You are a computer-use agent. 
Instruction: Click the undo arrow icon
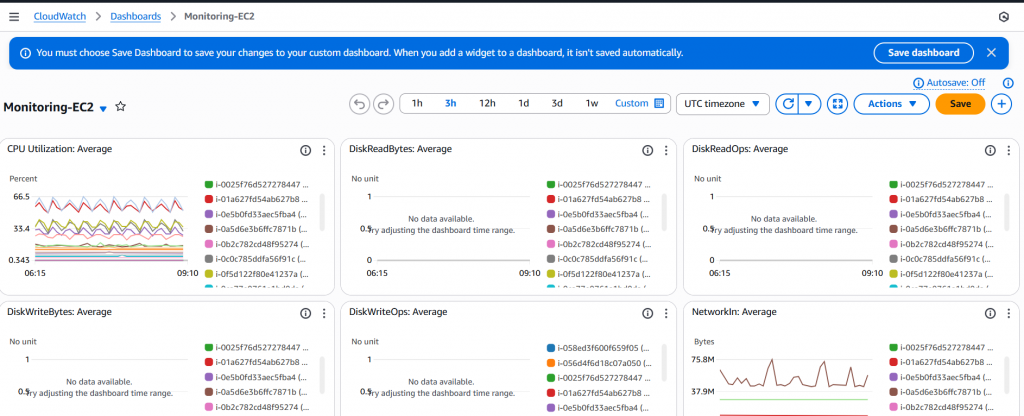(359, 104)
